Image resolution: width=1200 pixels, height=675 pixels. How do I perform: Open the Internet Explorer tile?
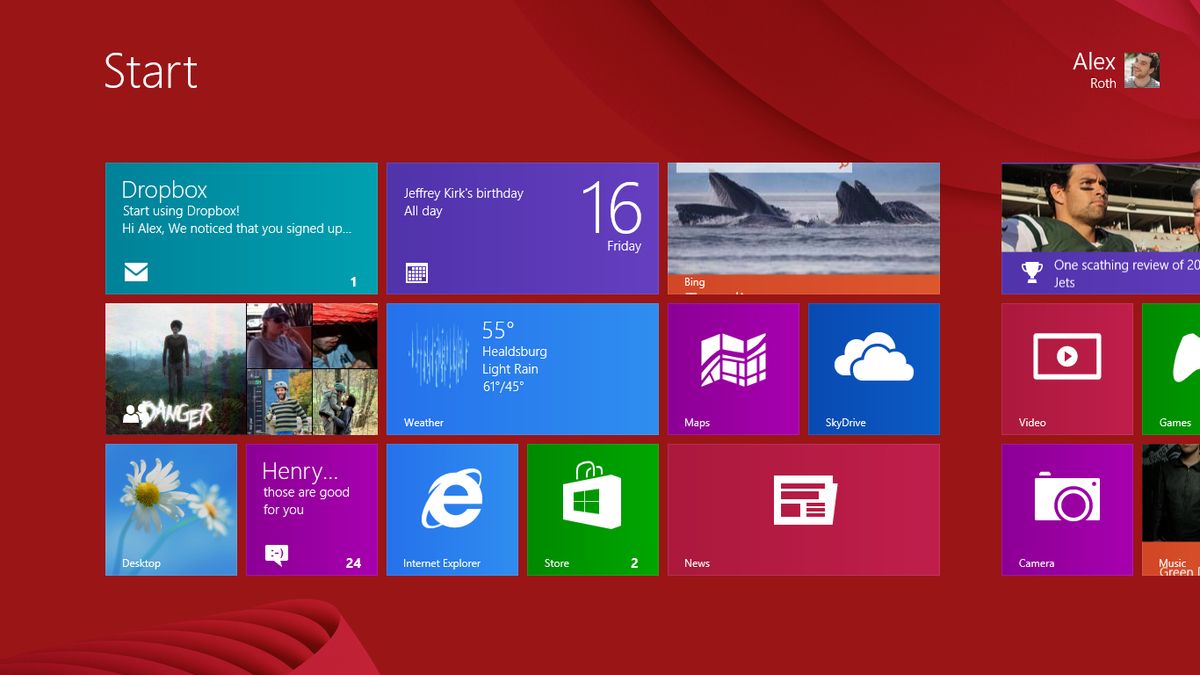pyautogui.click(x=452, y=509)
